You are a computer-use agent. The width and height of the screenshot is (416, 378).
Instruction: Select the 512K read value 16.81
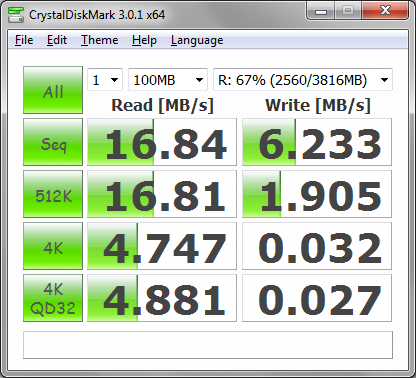(x=162, y=194)
